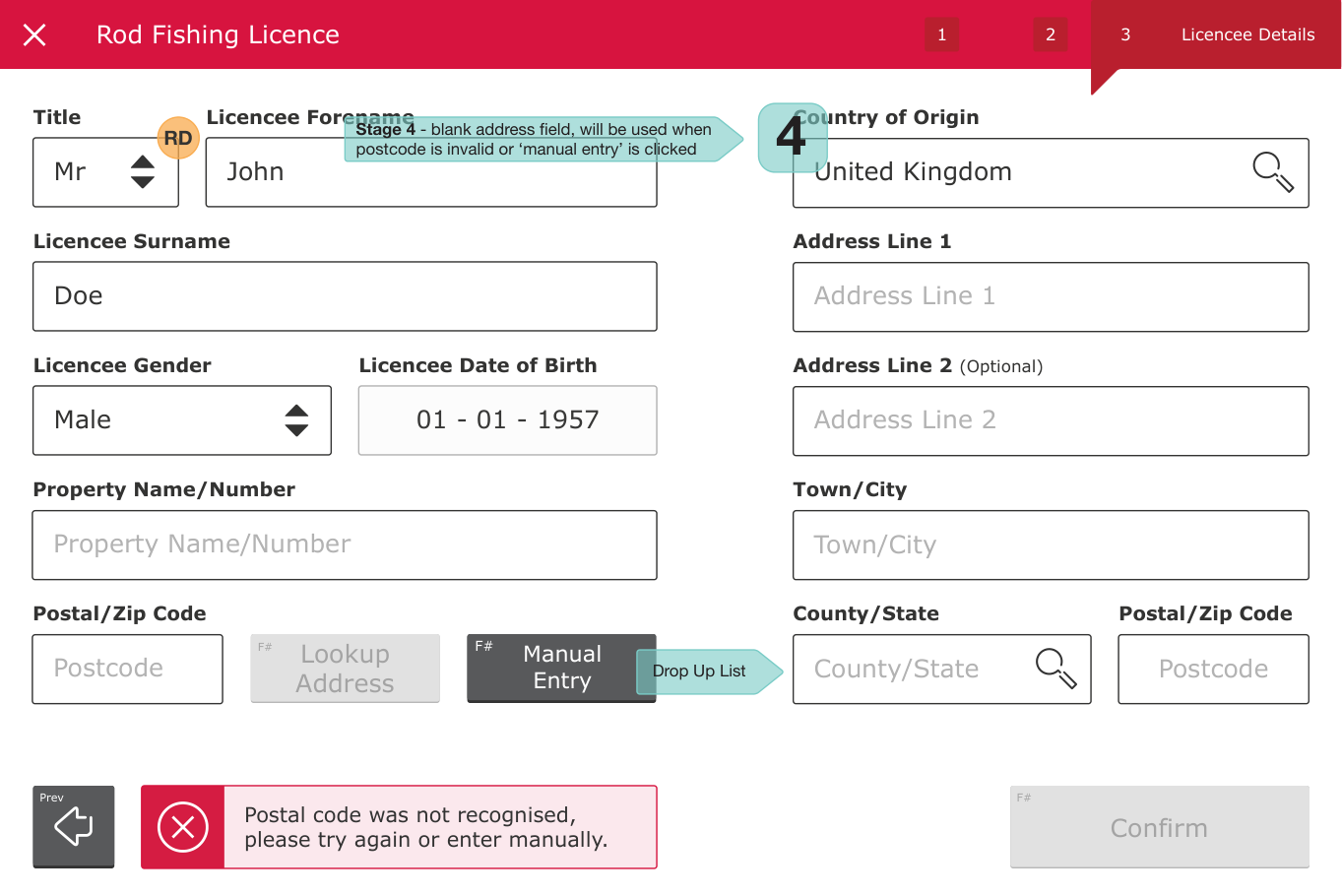
Task: Click the Lookup Address button
Action: point(345,669)
